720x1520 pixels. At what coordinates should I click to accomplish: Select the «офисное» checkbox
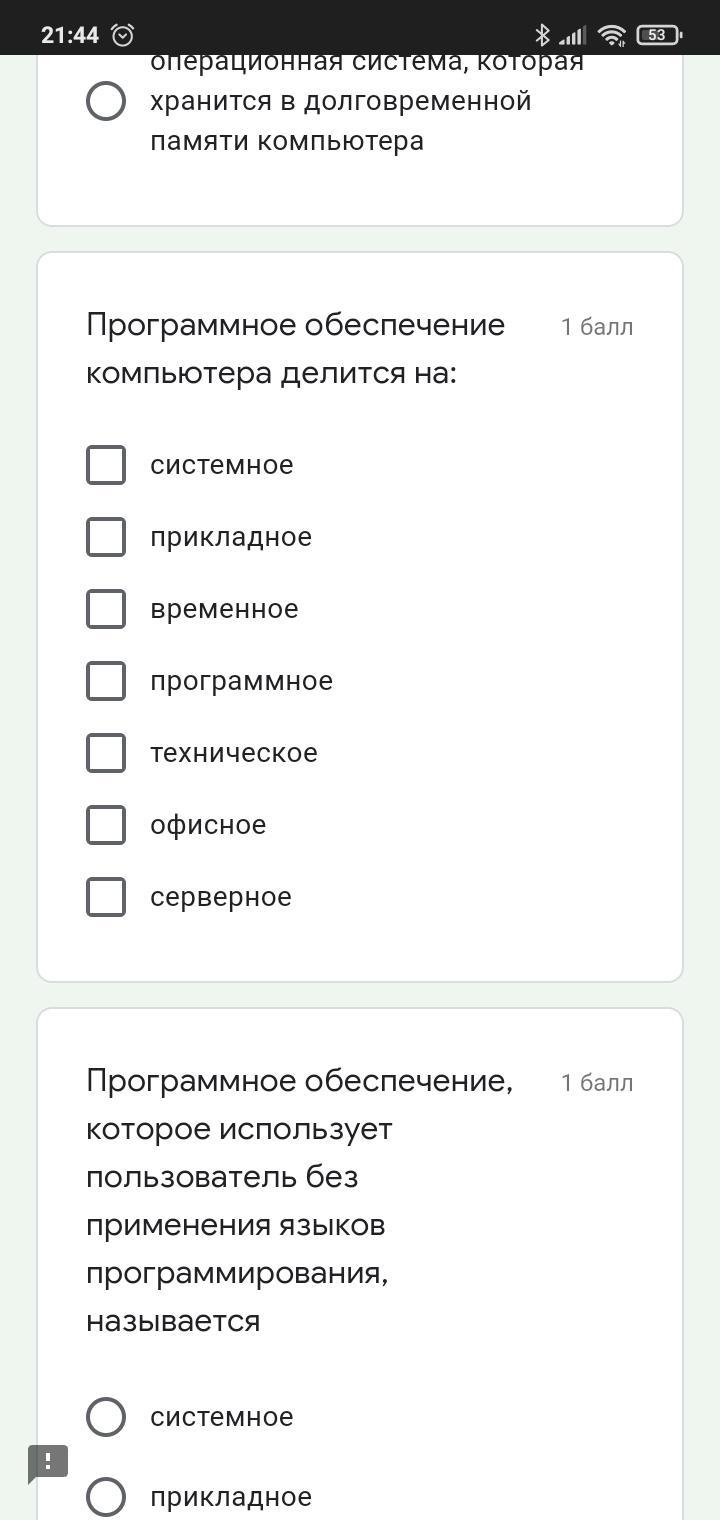click(x=106, y=825)
